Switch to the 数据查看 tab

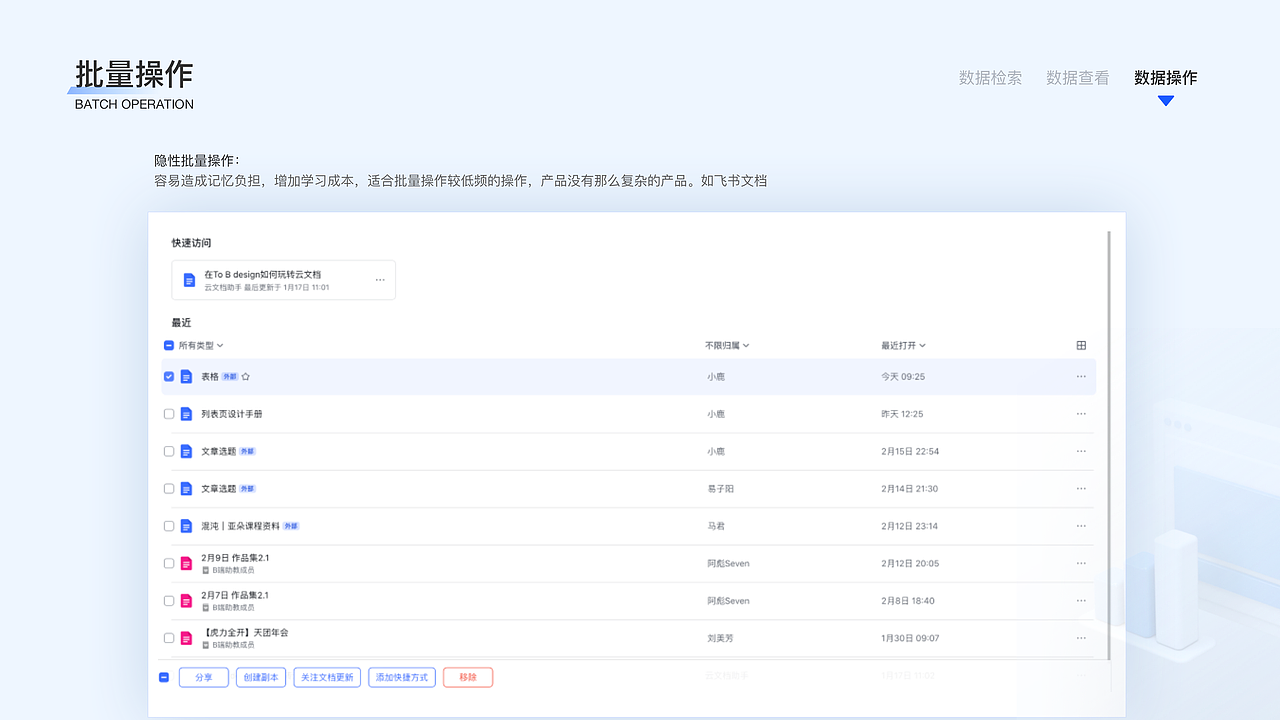tap(1077, 78)
